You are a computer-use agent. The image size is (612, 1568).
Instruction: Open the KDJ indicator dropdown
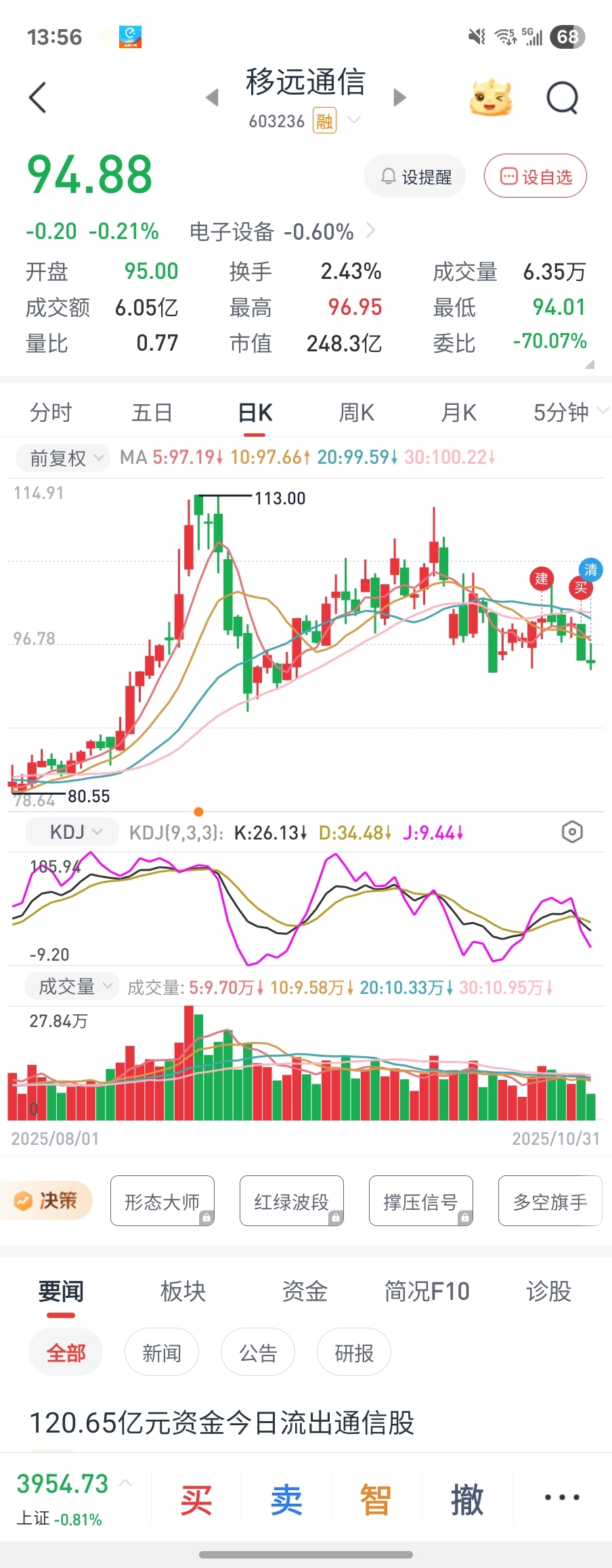(72, 832)
